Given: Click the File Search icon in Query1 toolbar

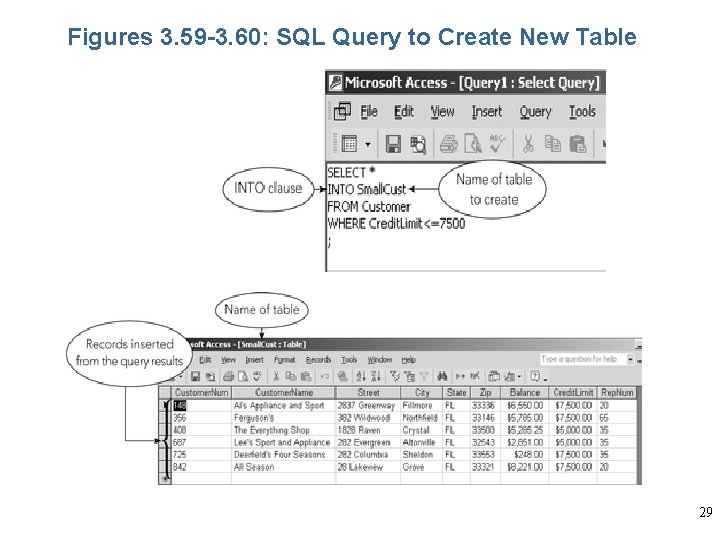Looking at the screenshot, I should pos(418,145).
